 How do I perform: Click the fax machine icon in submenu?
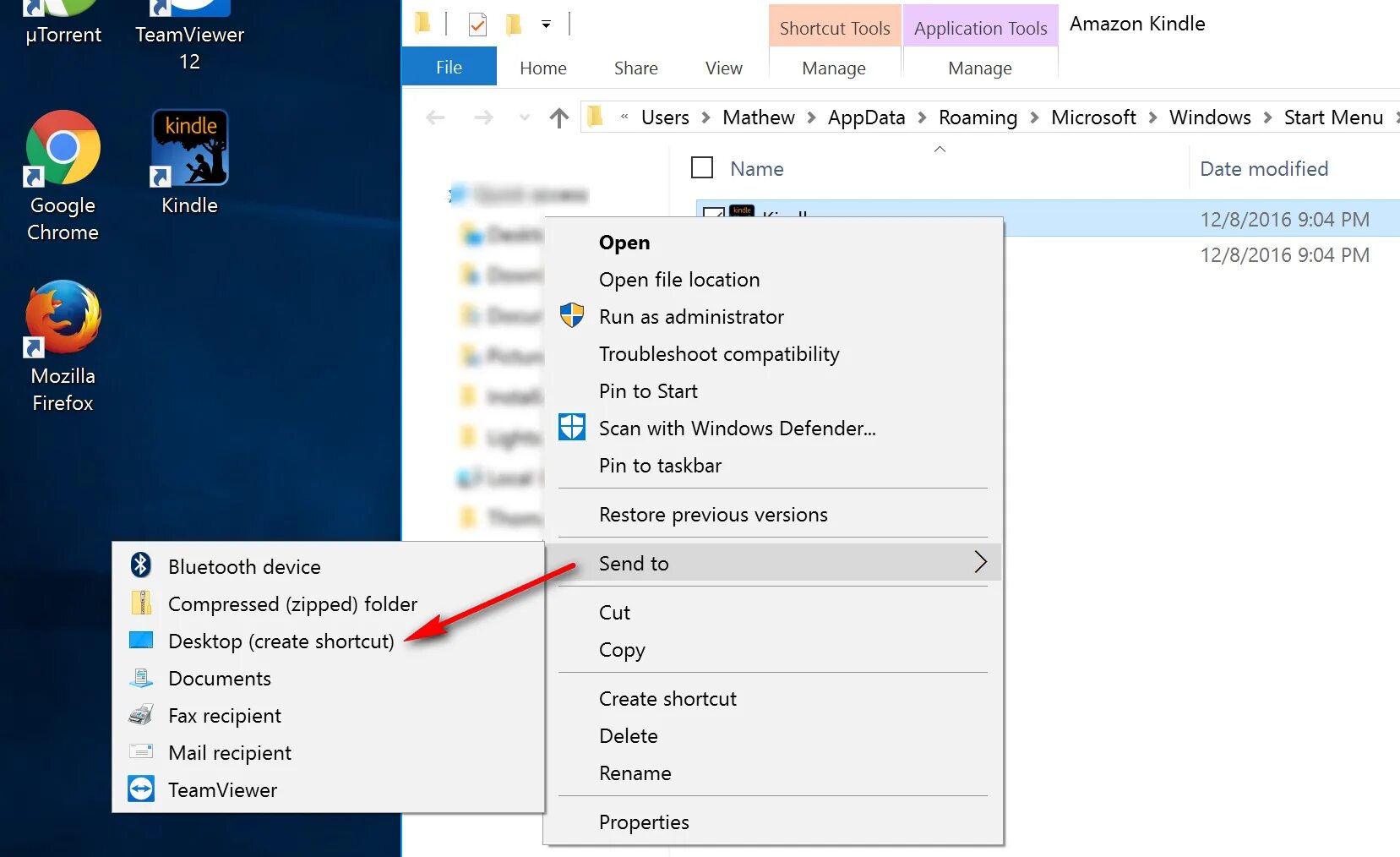coord(141,714)
